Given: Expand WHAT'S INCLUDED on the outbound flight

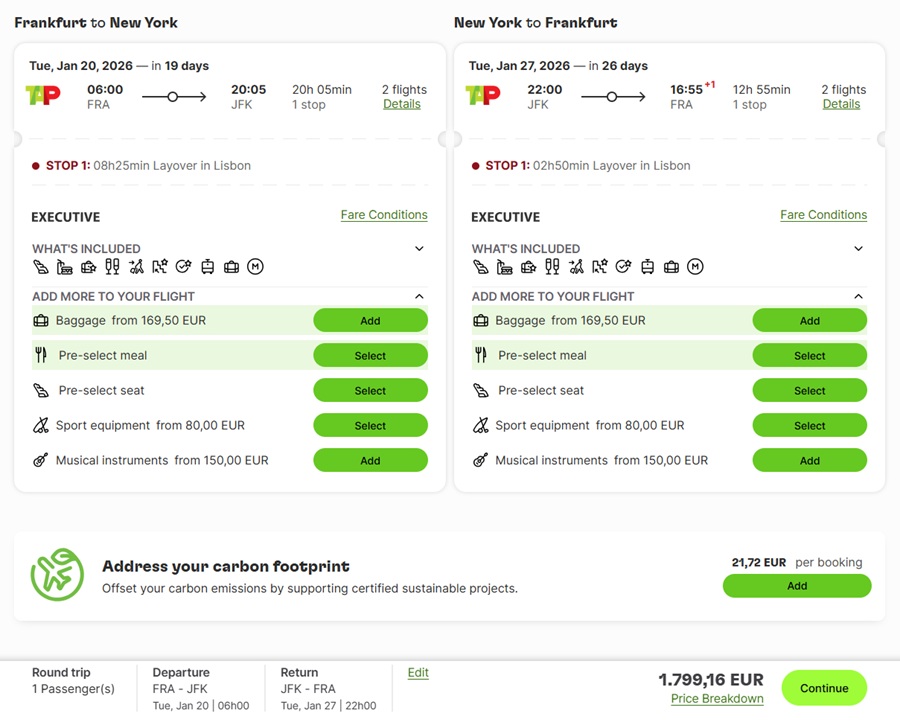Looking at the screenshot, I should (419, 248).
